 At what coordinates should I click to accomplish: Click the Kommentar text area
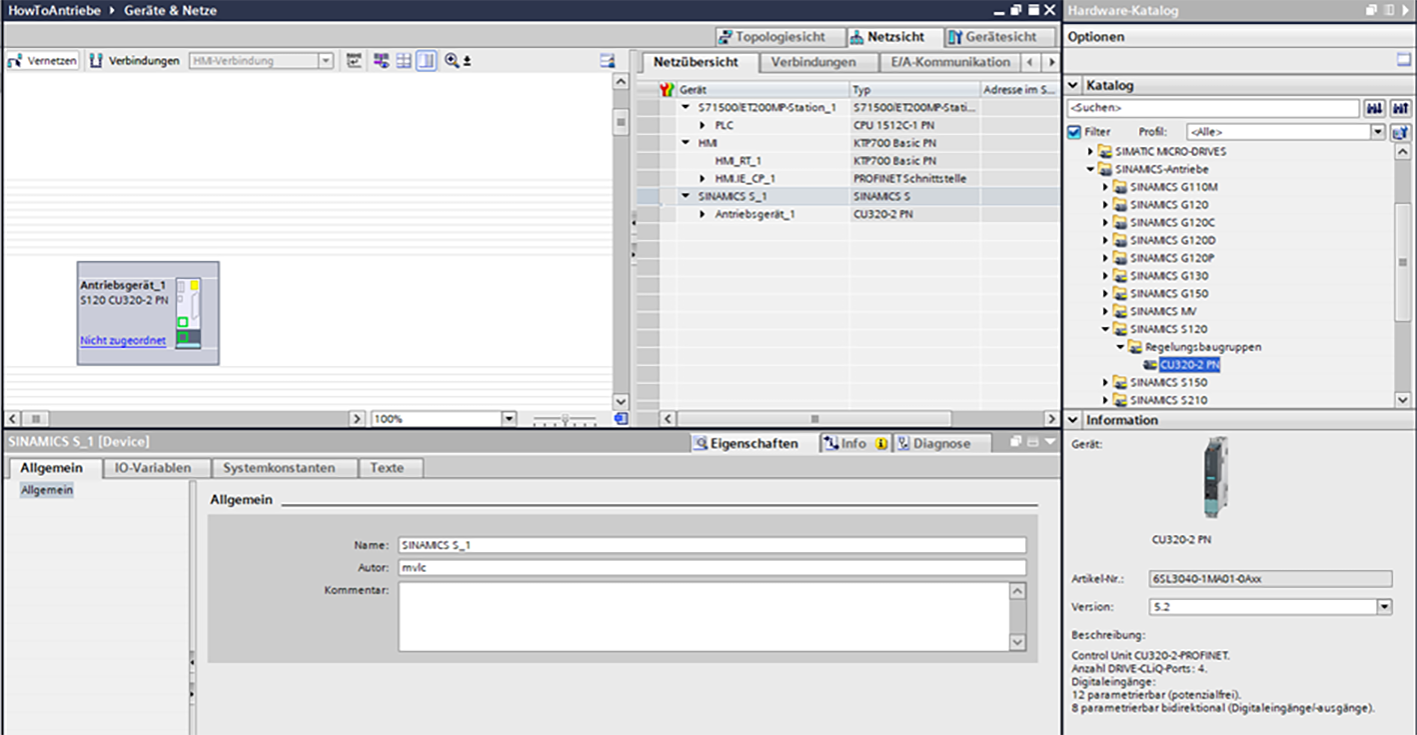point(704,617)
